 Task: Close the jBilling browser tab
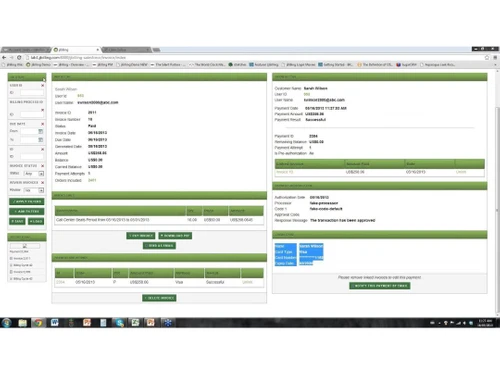[x=98, y=50]
